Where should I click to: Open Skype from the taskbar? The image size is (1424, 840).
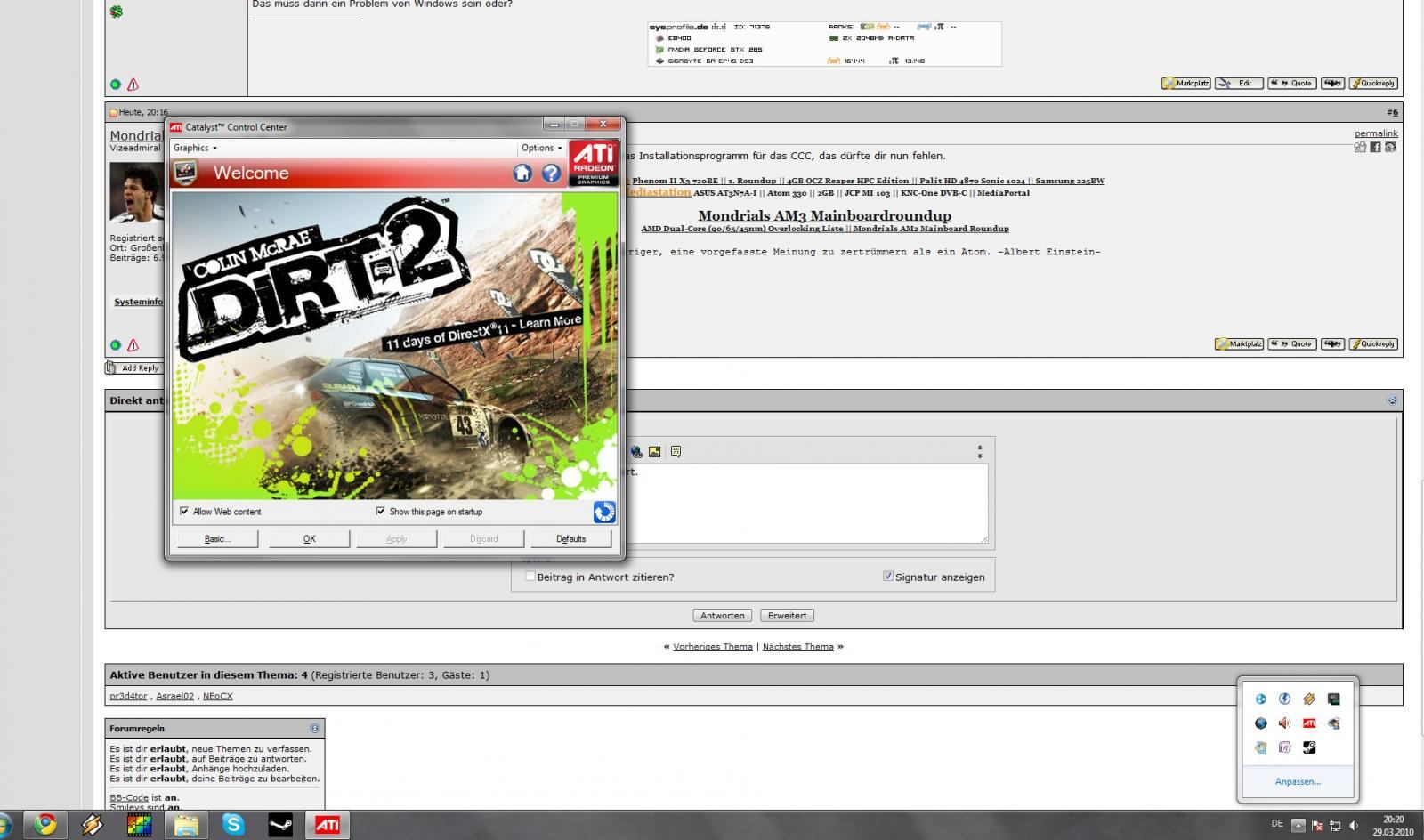pyautogui.click(x=233, y=825)
